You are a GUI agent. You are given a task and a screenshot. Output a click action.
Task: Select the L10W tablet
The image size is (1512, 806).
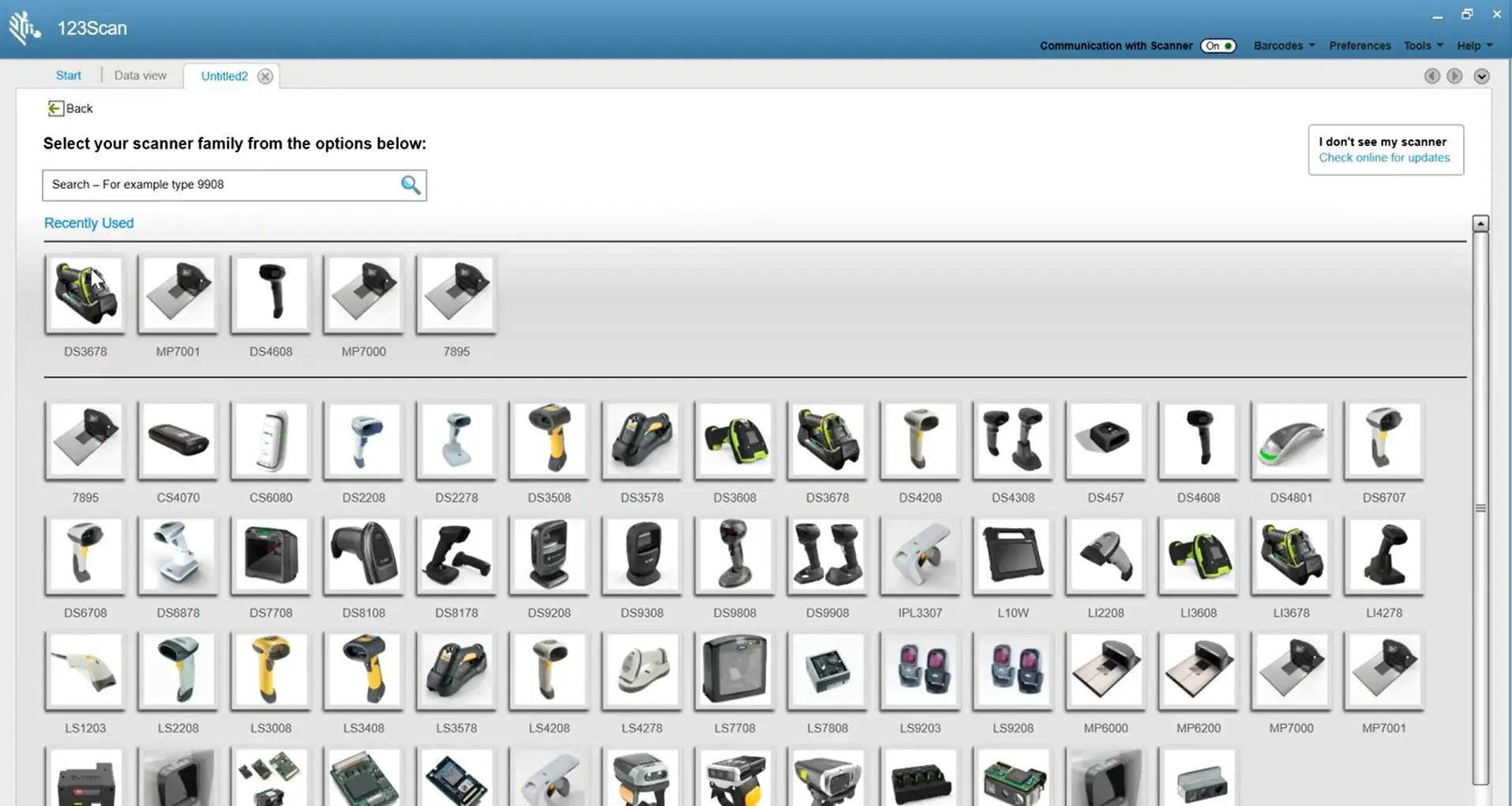point(1013,556)
